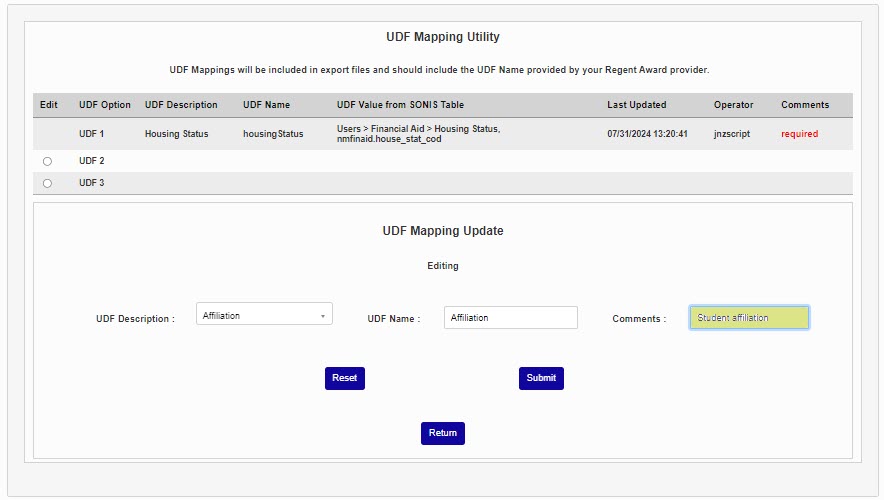This screenshot has height=500, width=884.
Task: Click the Last Updated column header
Action: 636,105
